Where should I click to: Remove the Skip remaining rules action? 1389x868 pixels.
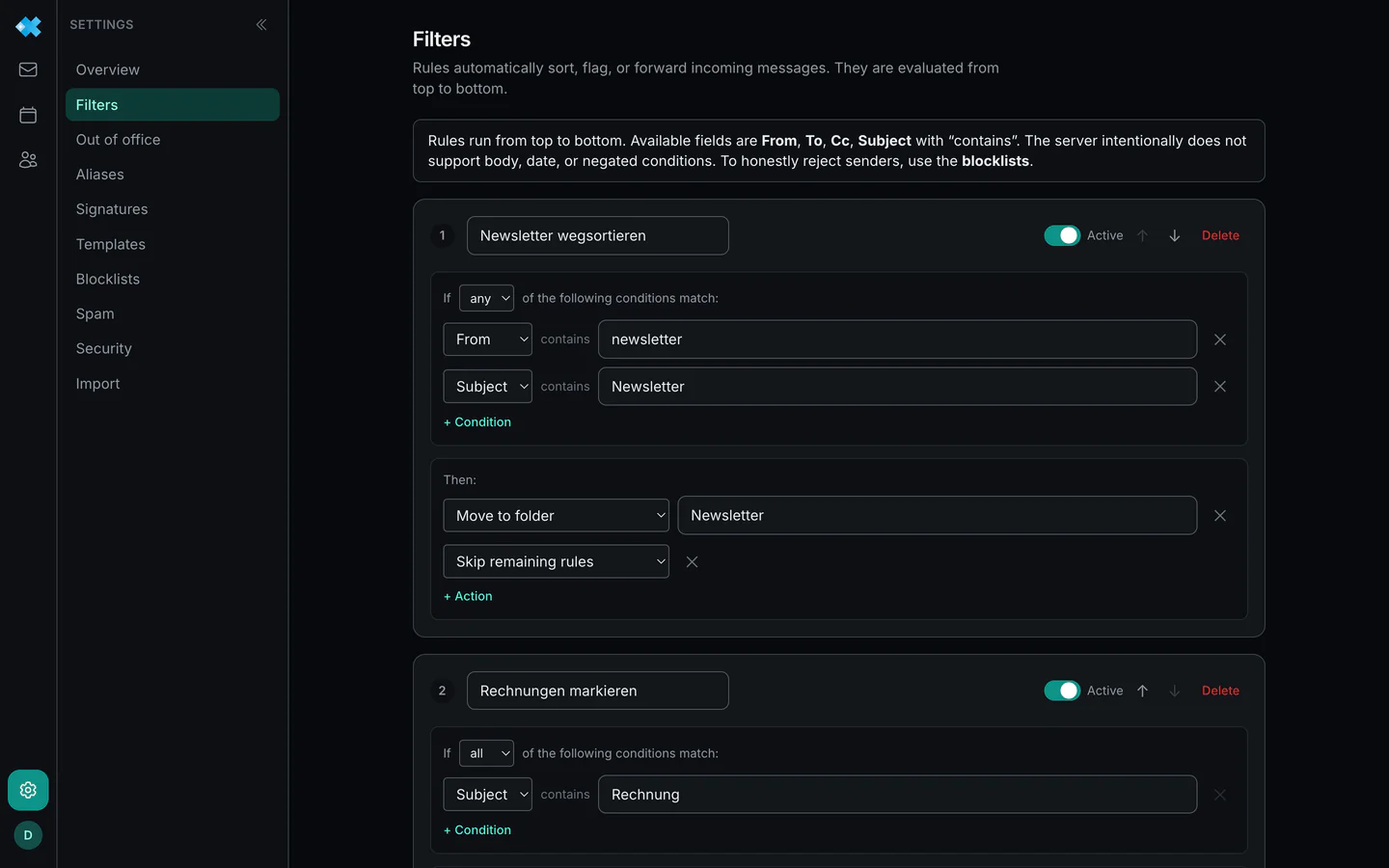pyautogui.click(x=692, y=561)
